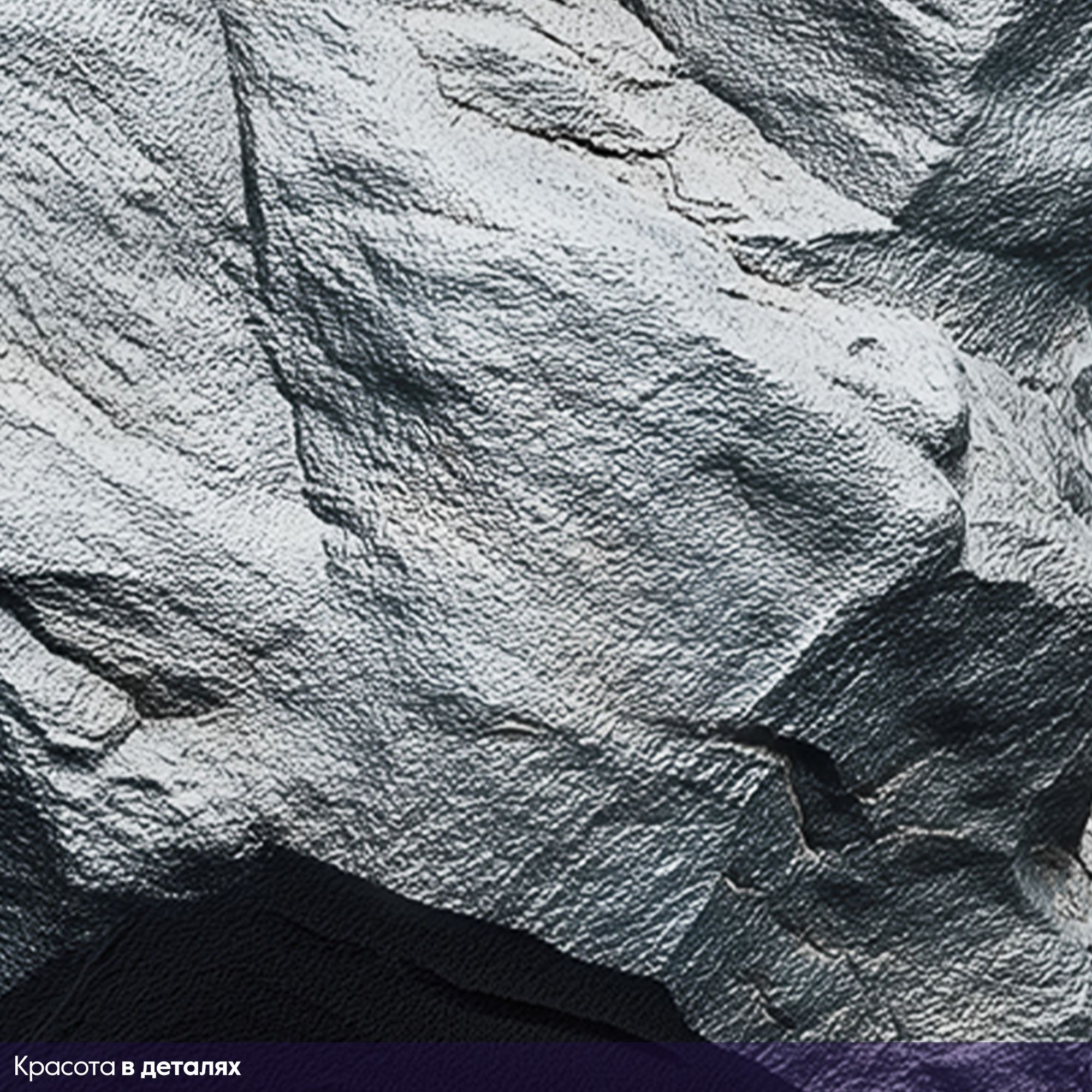Click the center of the stone texture image

(546, 520)
